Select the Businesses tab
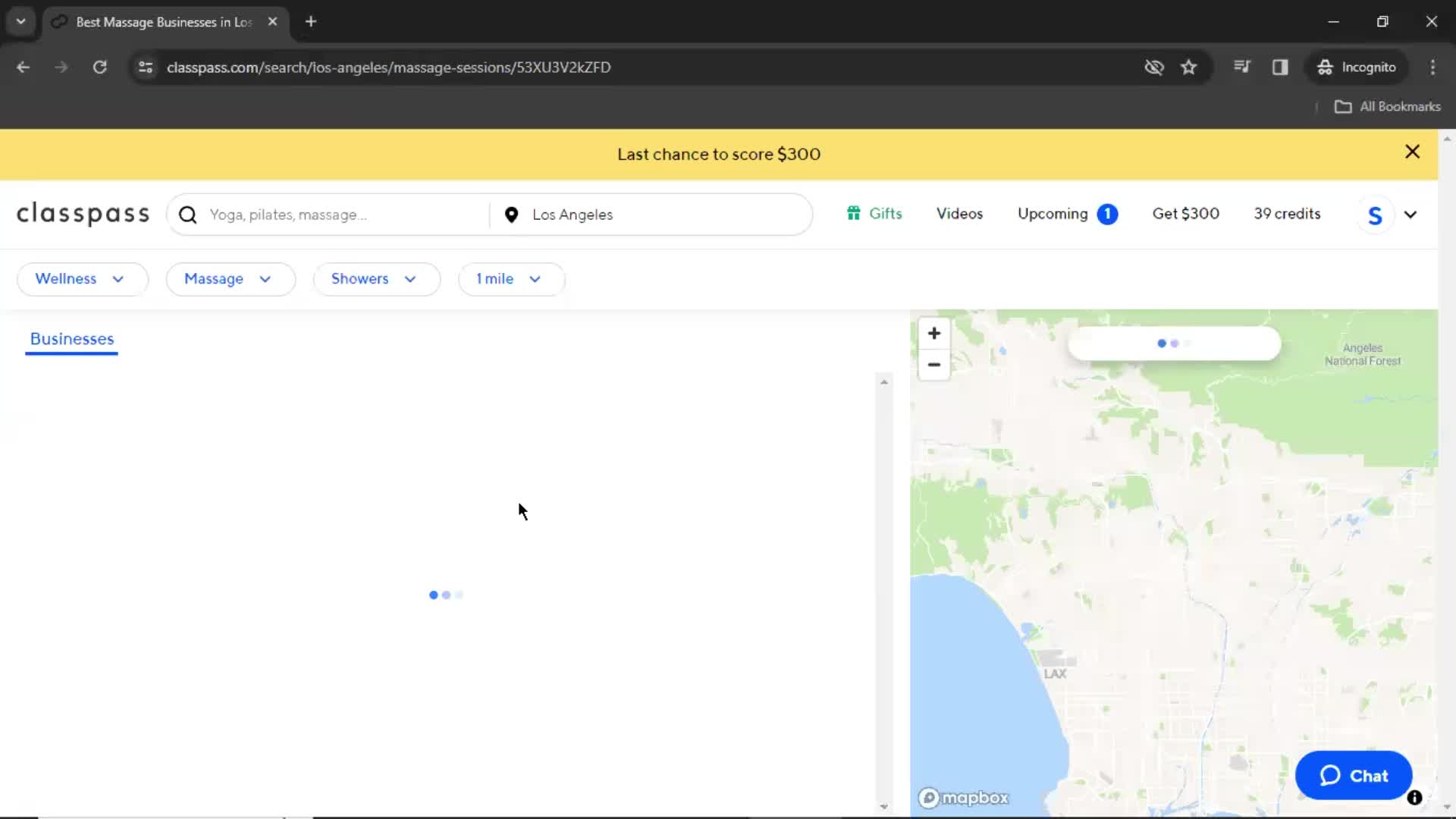Image resolution: width=1456 pixels, height=819 pixels. (72, 339)
